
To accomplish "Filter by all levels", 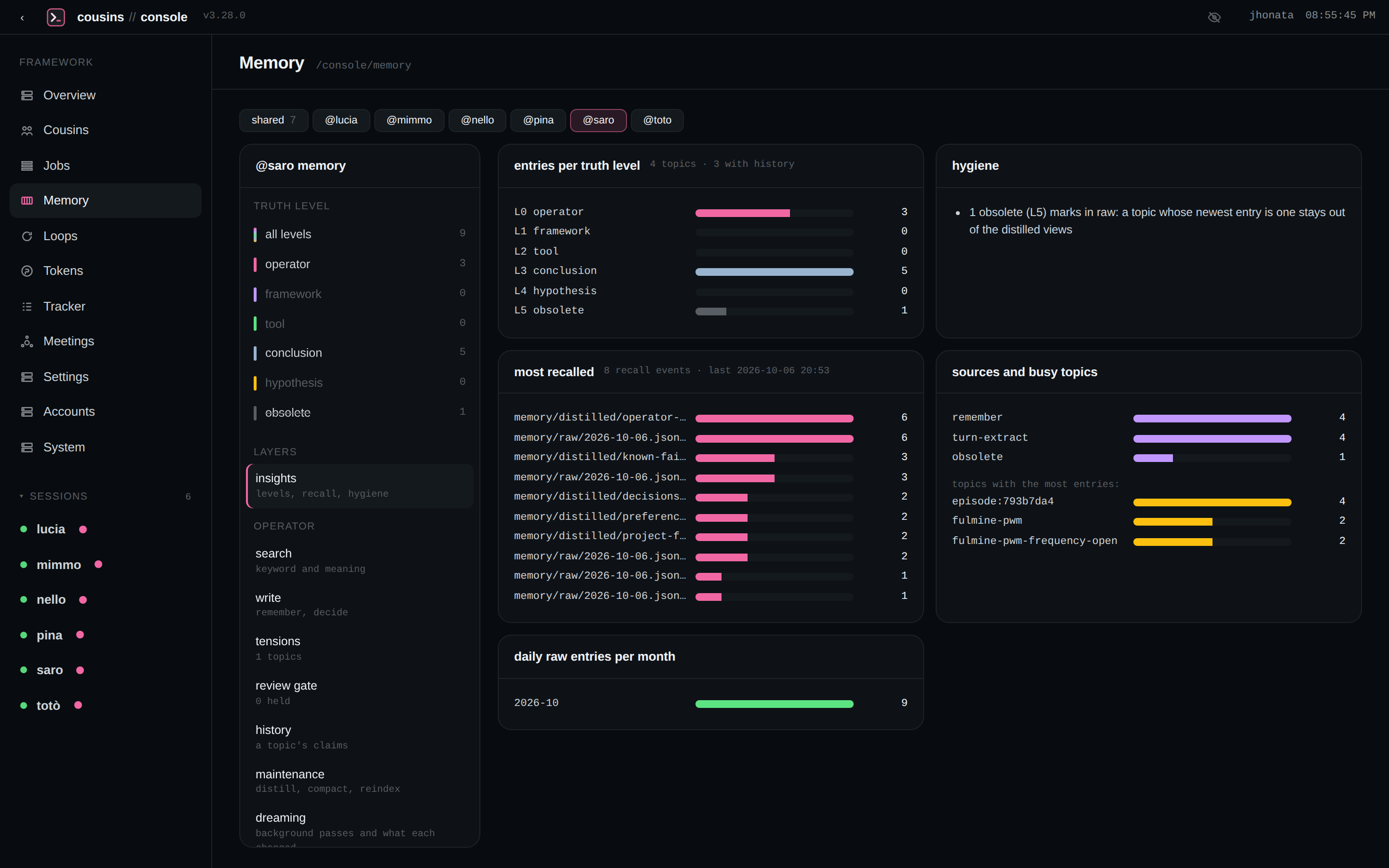I will tap(360, 234).
